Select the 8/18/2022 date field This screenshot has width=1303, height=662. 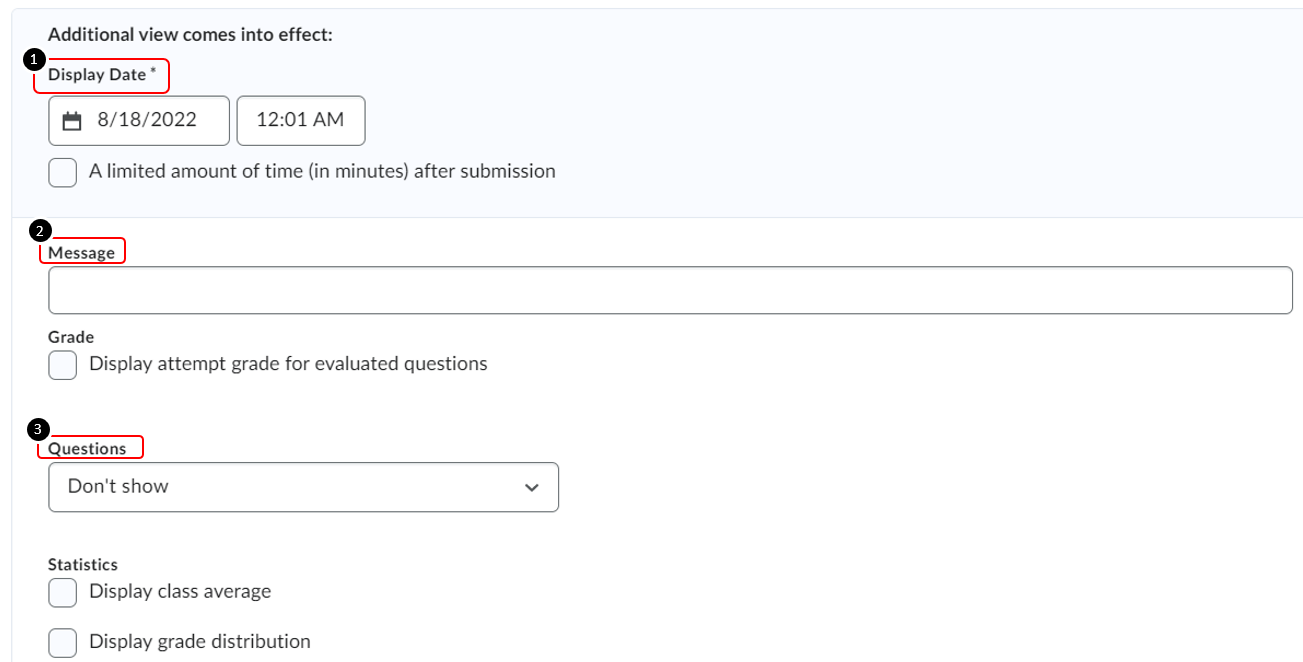click(146, 120)
